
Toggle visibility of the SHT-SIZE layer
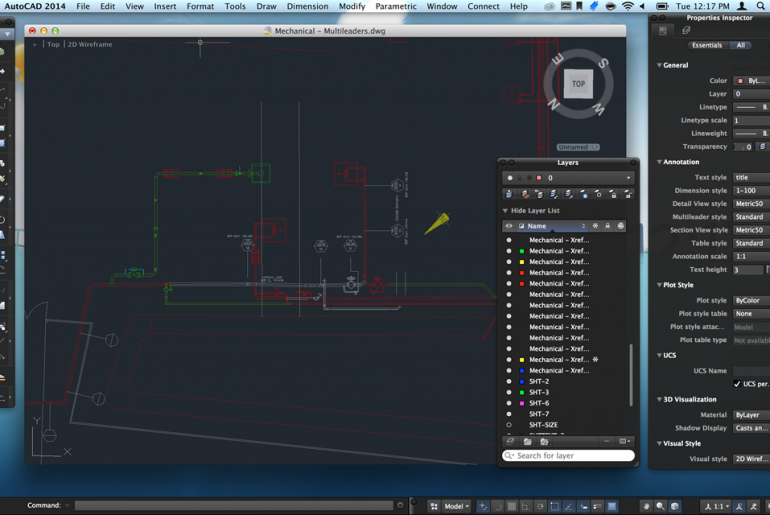[509, 425]
